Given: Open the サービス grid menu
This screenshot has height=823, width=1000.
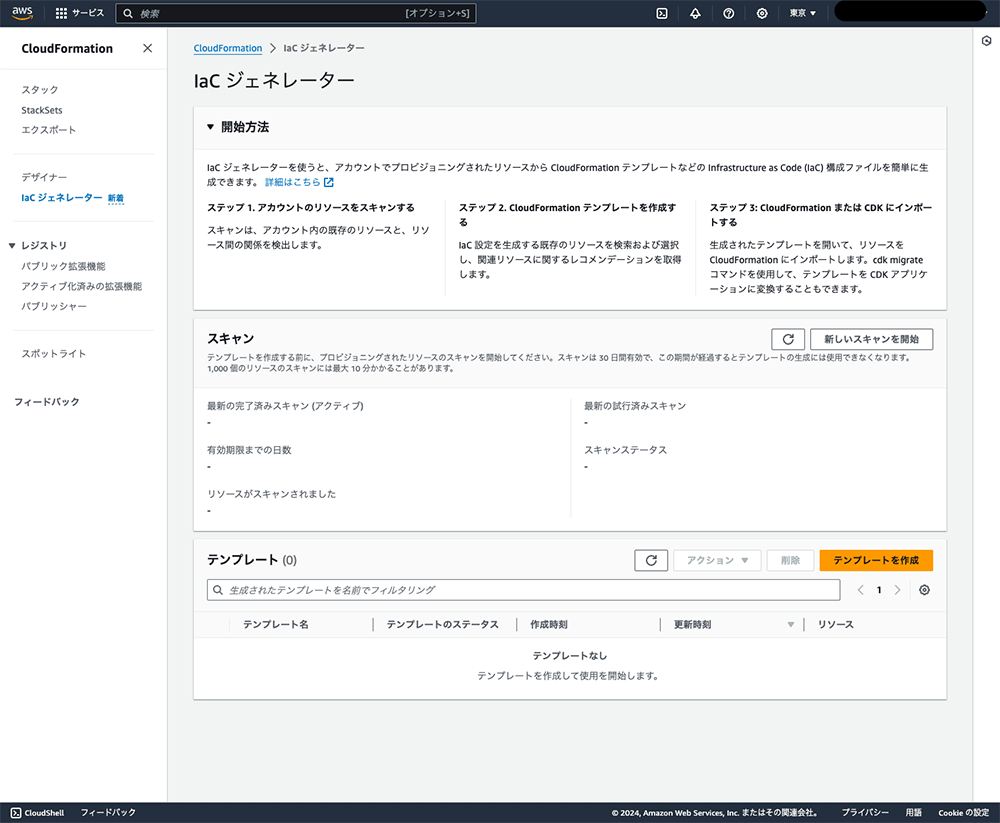Looking at the screenshot, I should point(80,13).
